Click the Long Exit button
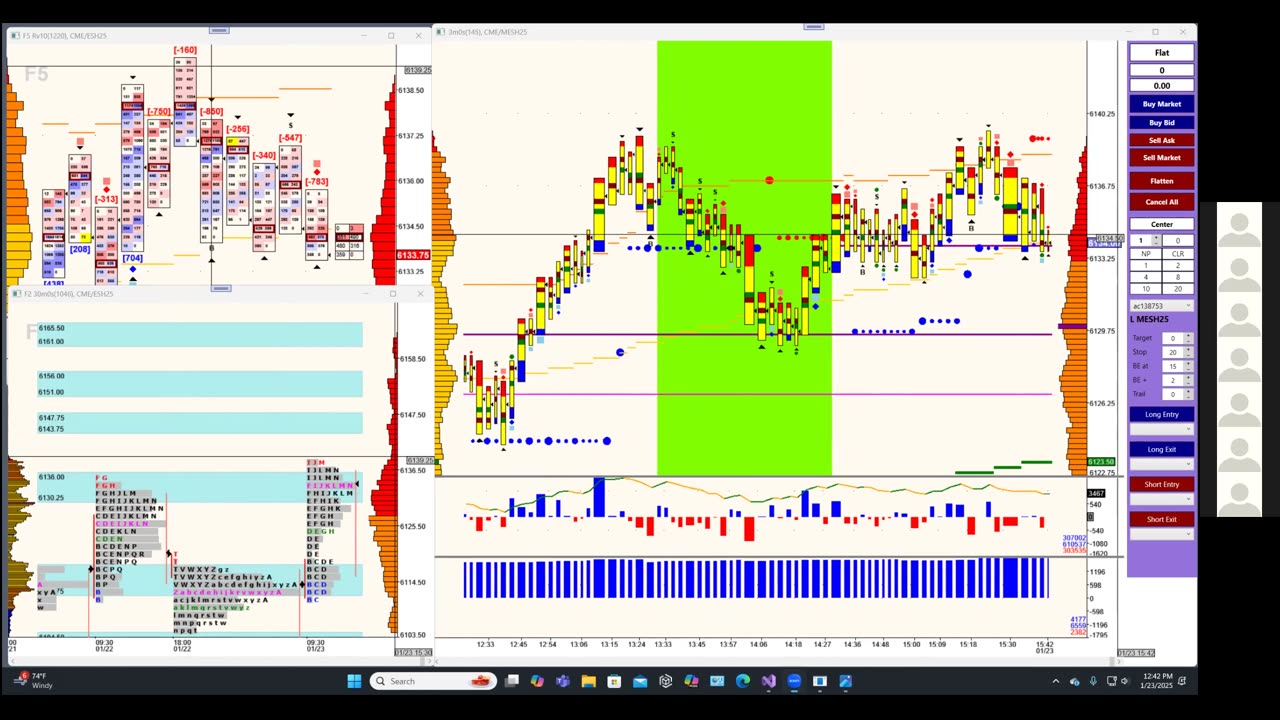Screen dimensions: 1280x720 tap(1161, 449)
